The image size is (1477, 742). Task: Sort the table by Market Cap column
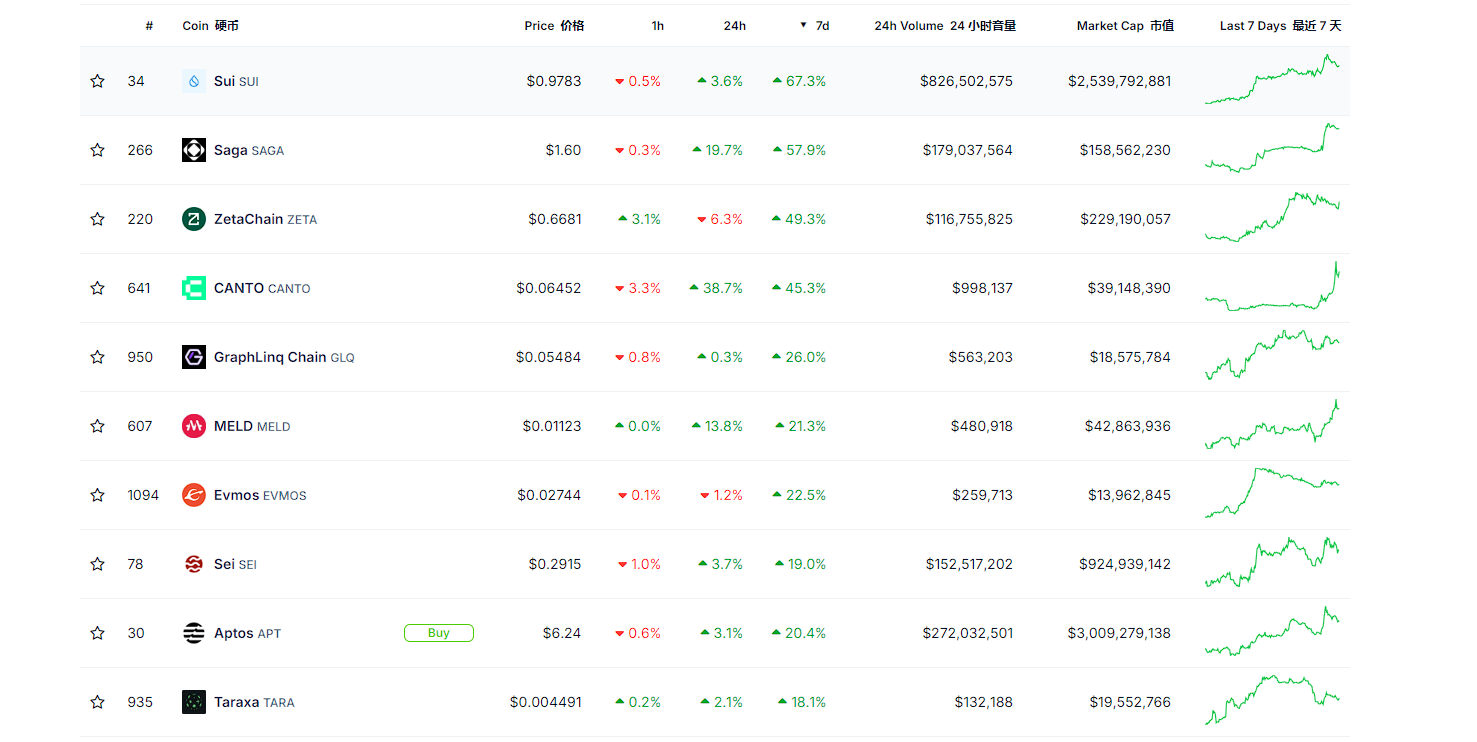coord(1125,25)
